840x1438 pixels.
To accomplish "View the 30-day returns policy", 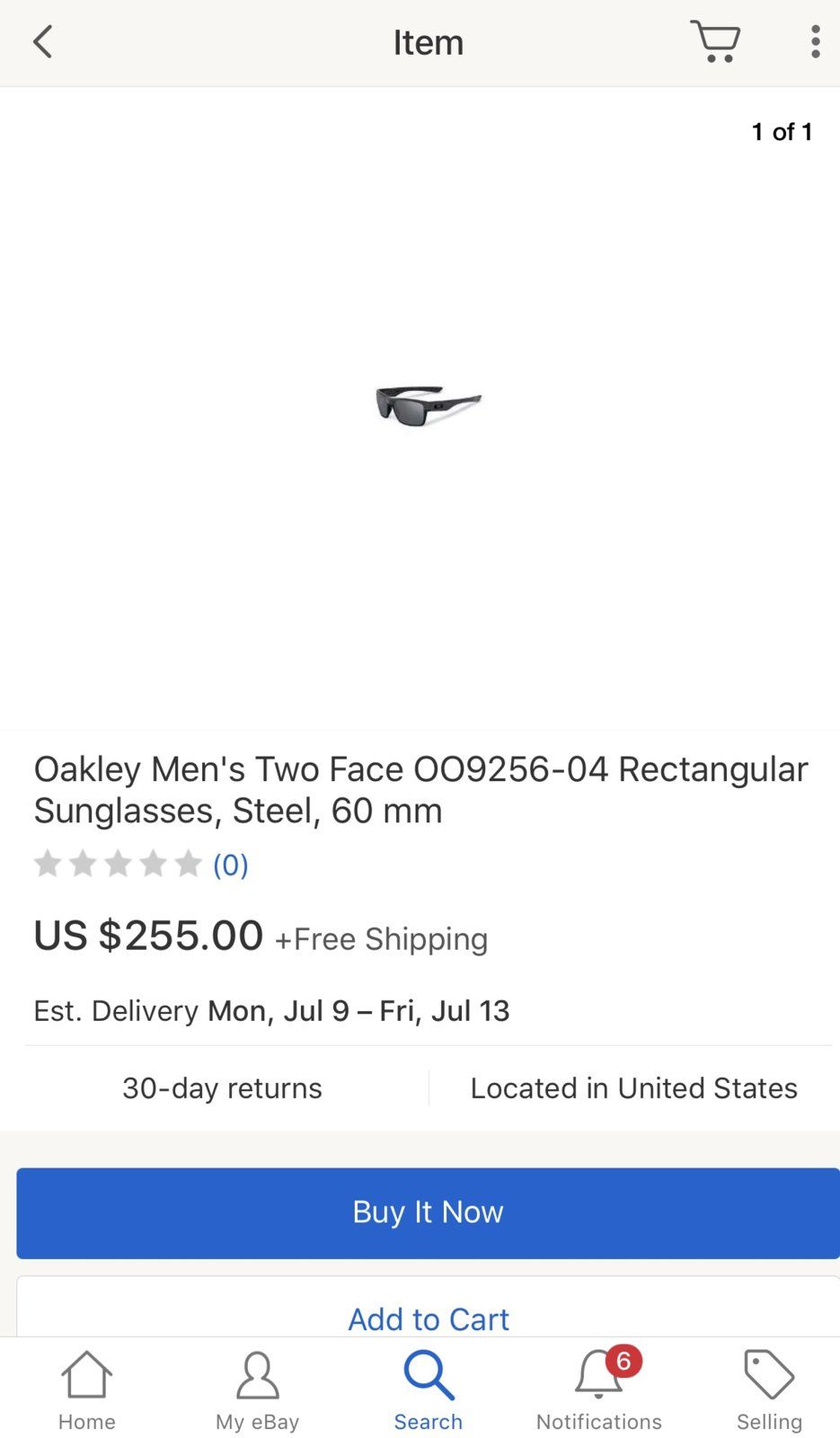I will point(222,1088).
